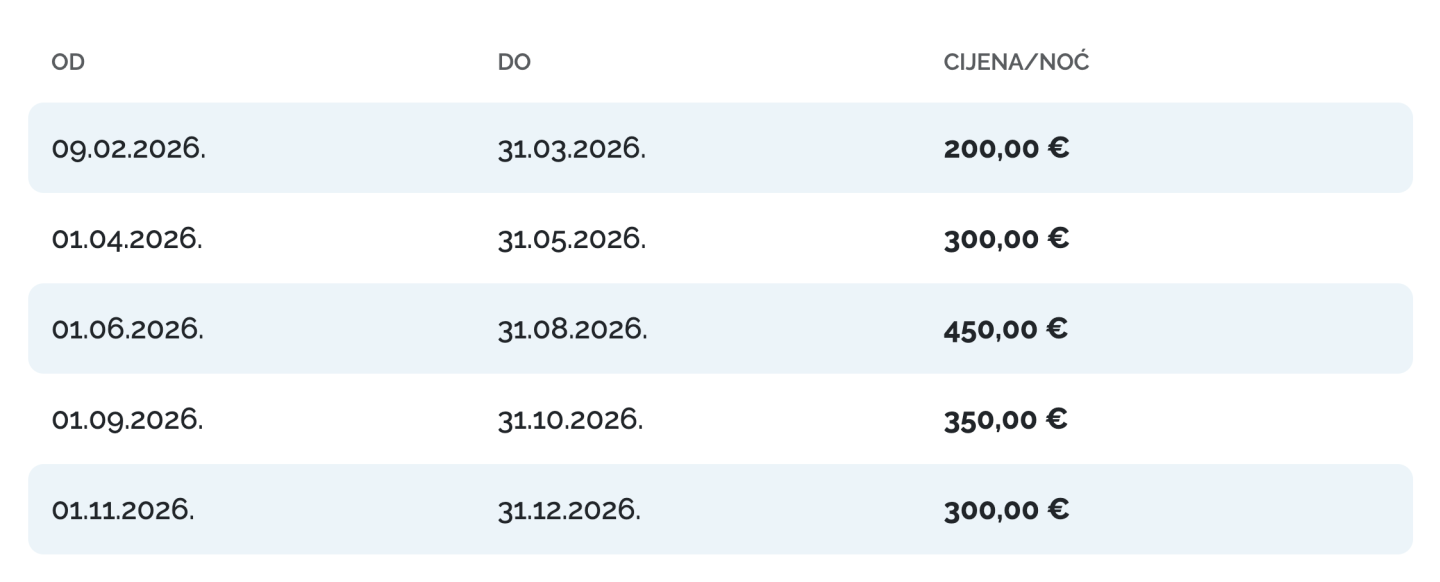Pick the end date 31.08.2026.
Screen dimensions: 1440x582
[573, 329]
